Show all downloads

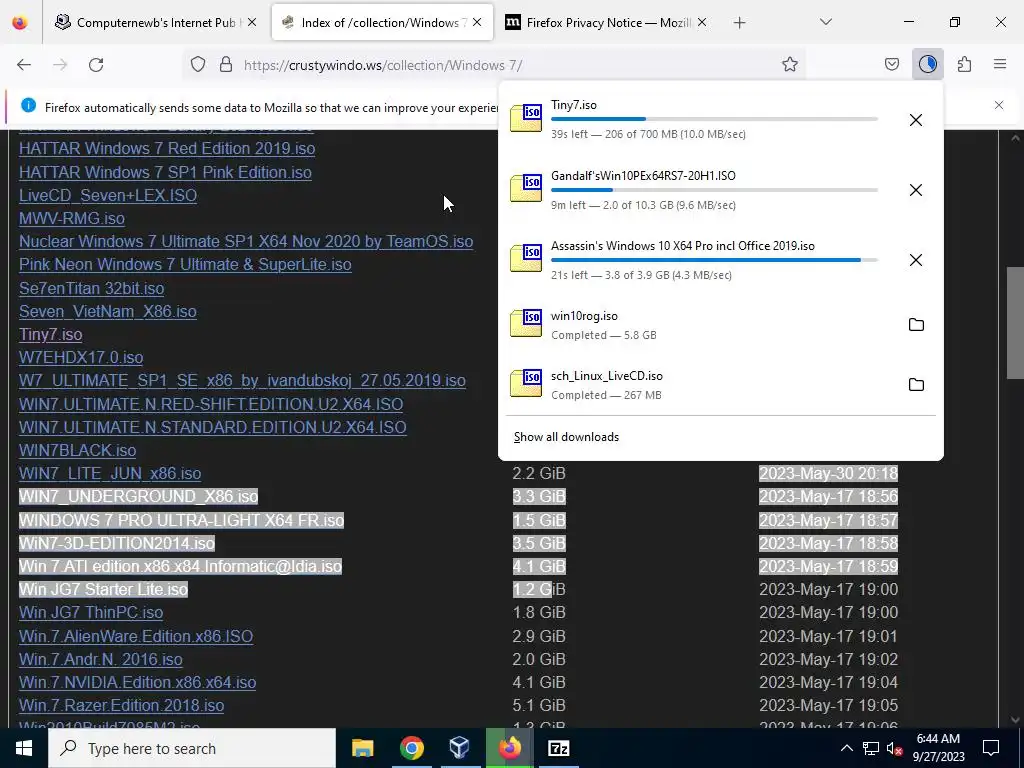[x=566, y=437]
